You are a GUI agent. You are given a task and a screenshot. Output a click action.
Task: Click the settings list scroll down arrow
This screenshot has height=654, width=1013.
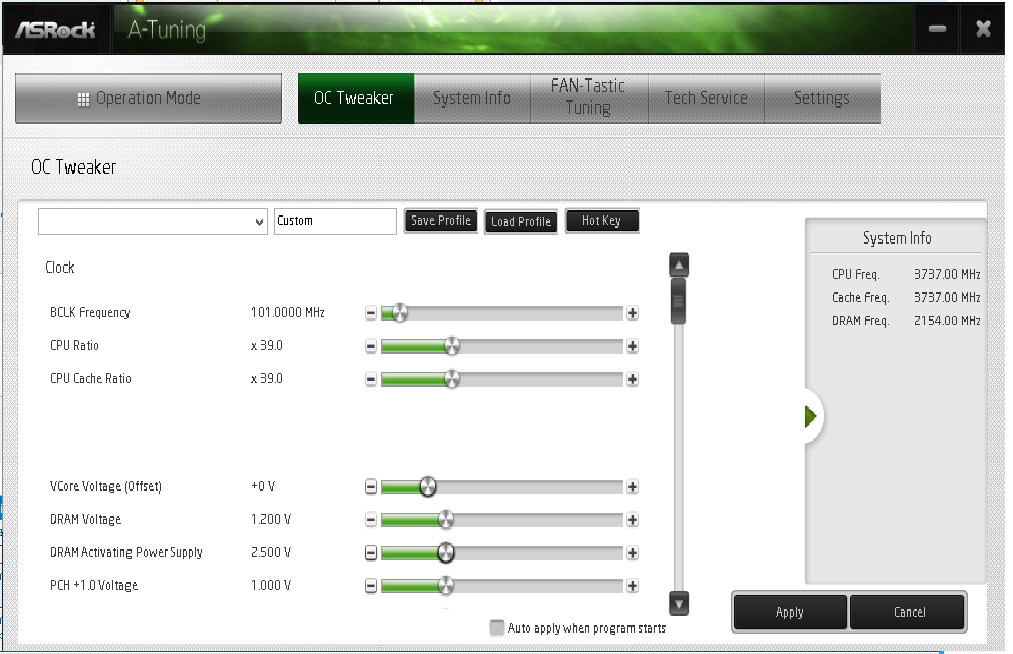[679, 604]
